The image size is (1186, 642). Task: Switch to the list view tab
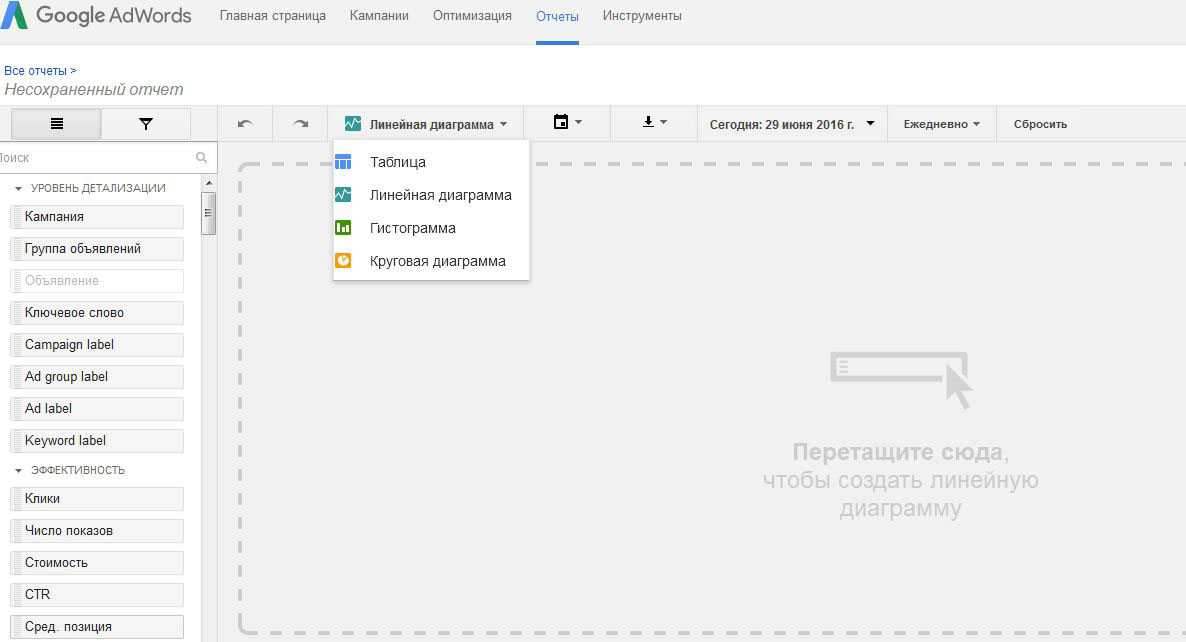click(x=56, y=124)
